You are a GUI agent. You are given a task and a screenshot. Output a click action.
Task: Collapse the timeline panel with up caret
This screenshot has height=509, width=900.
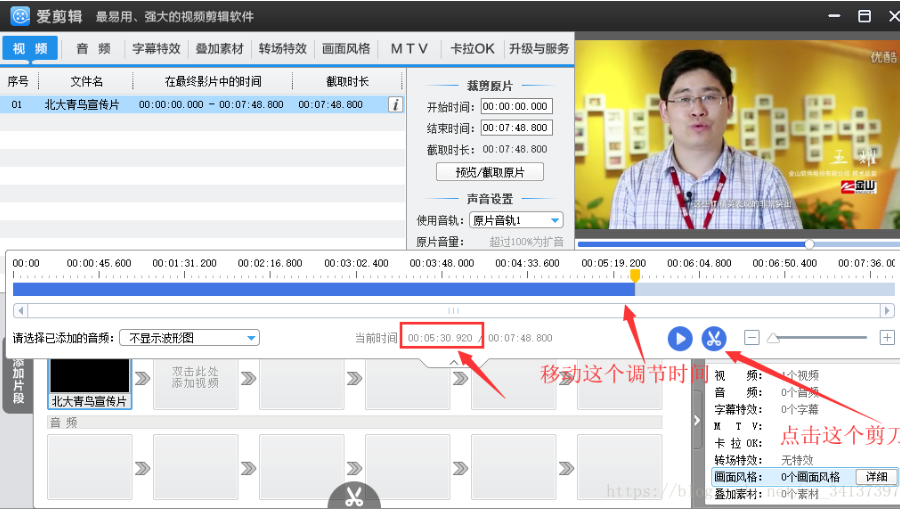(x=453, y=362)
